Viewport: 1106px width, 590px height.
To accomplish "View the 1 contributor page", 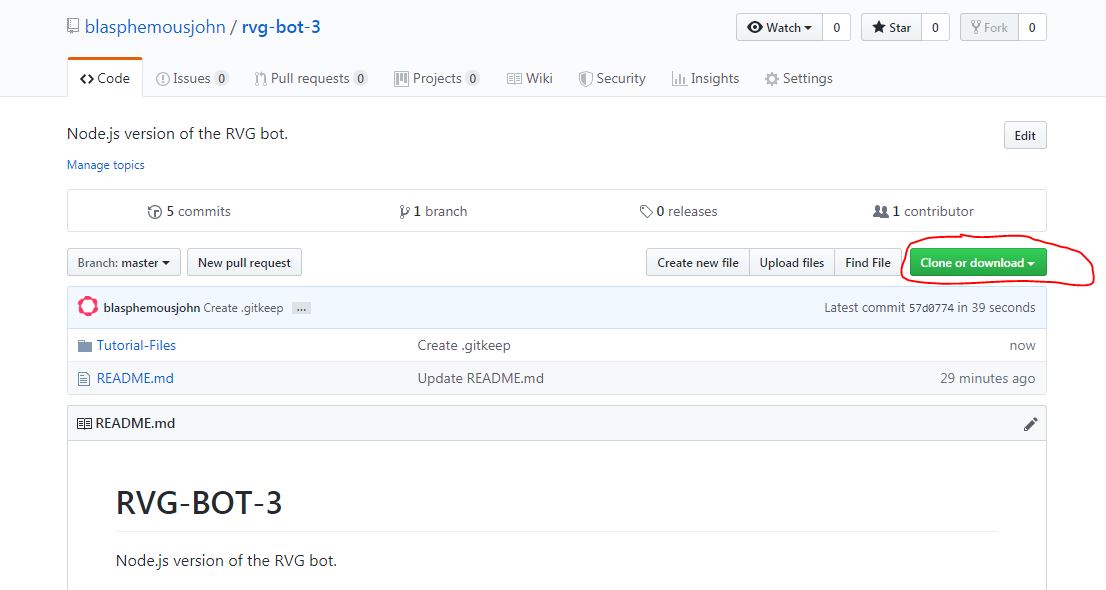I will [923, 211].
